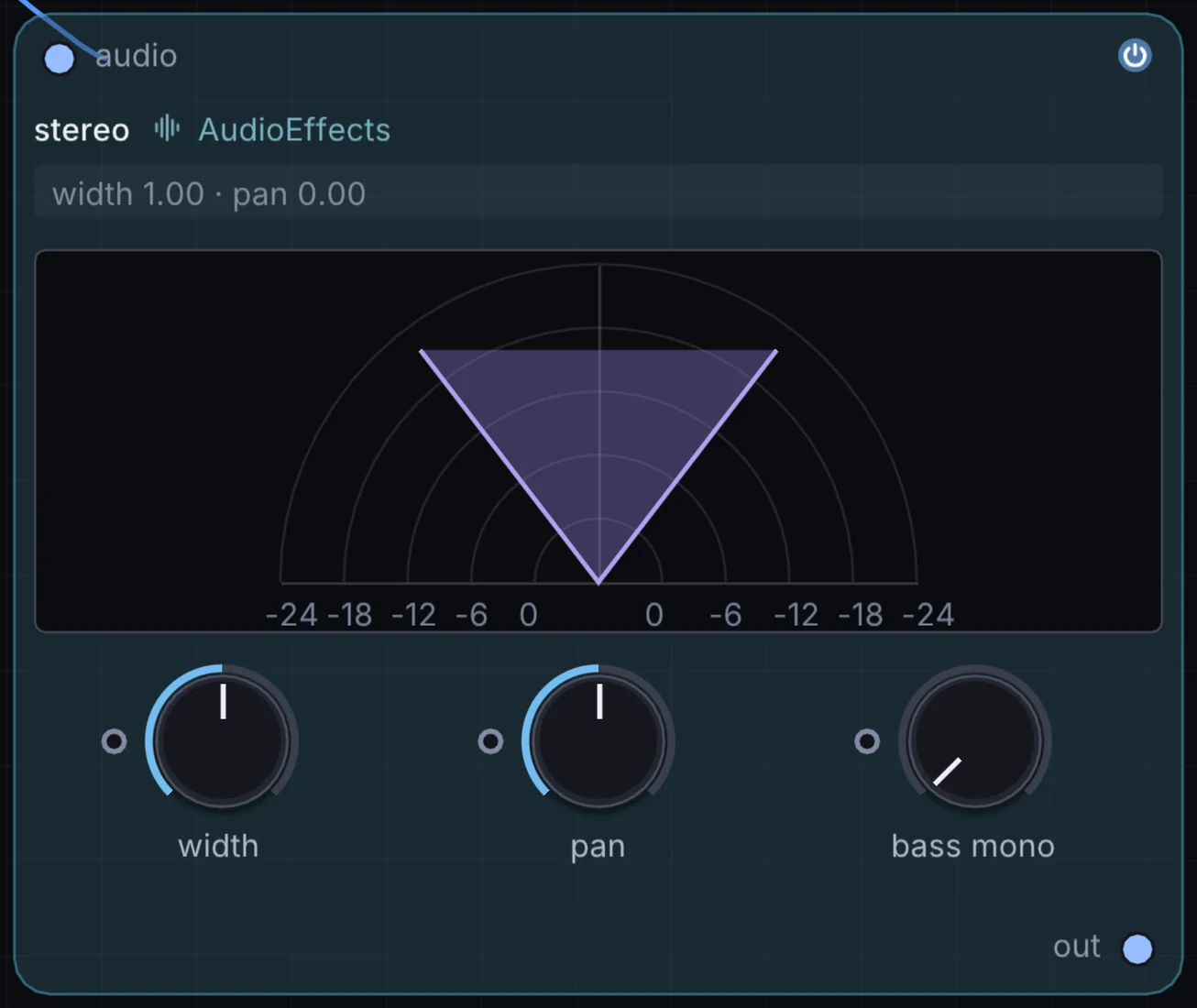Click the 'bass mono' knob label
The height and width of the screenshot is (1008, 1197).
973,846
